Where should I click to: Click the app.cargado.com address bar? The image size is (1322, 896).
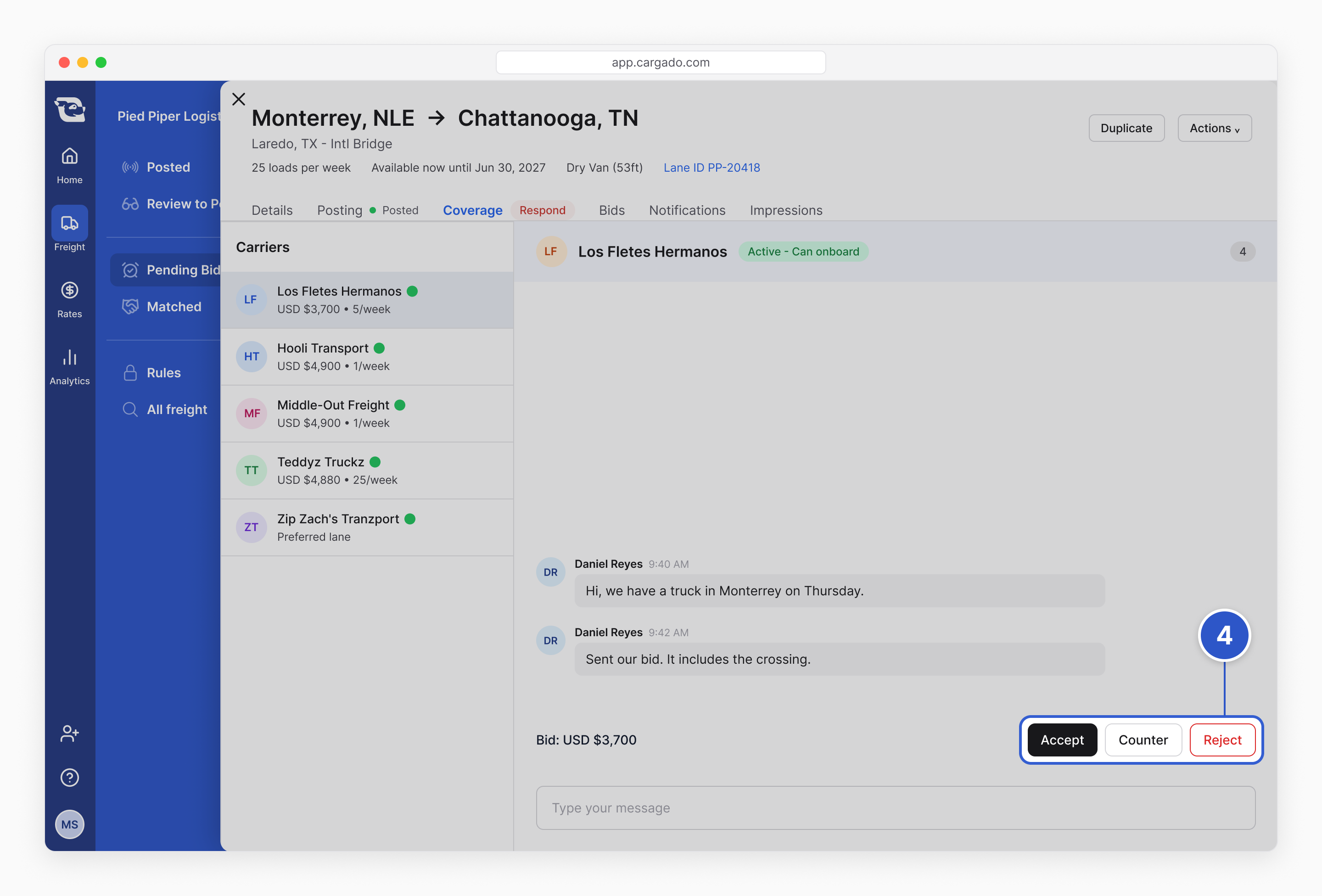point(661,62)
